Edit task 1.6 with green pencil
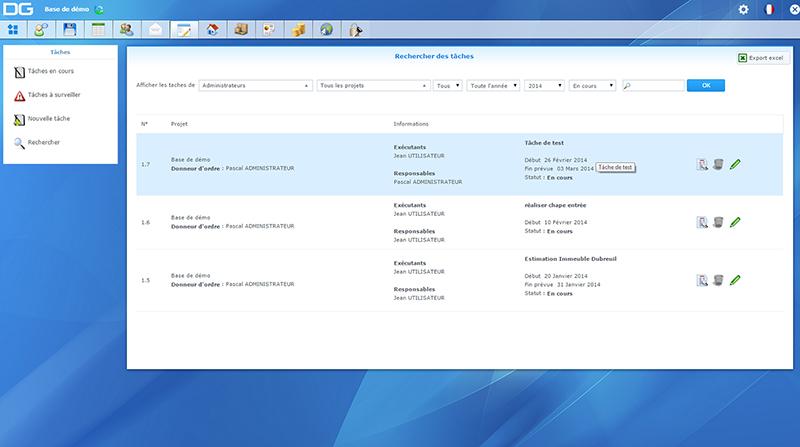800x447 pixels. 735,222
